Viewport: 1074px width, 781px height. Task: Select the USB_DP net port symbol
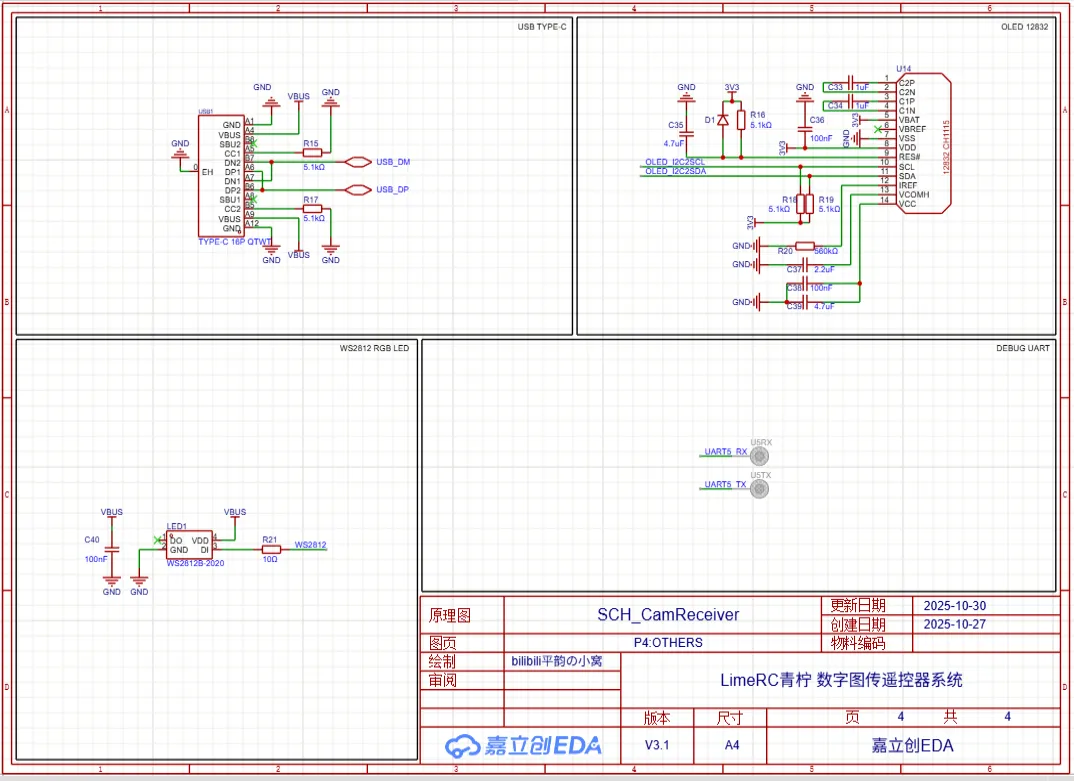pos(357,189)
